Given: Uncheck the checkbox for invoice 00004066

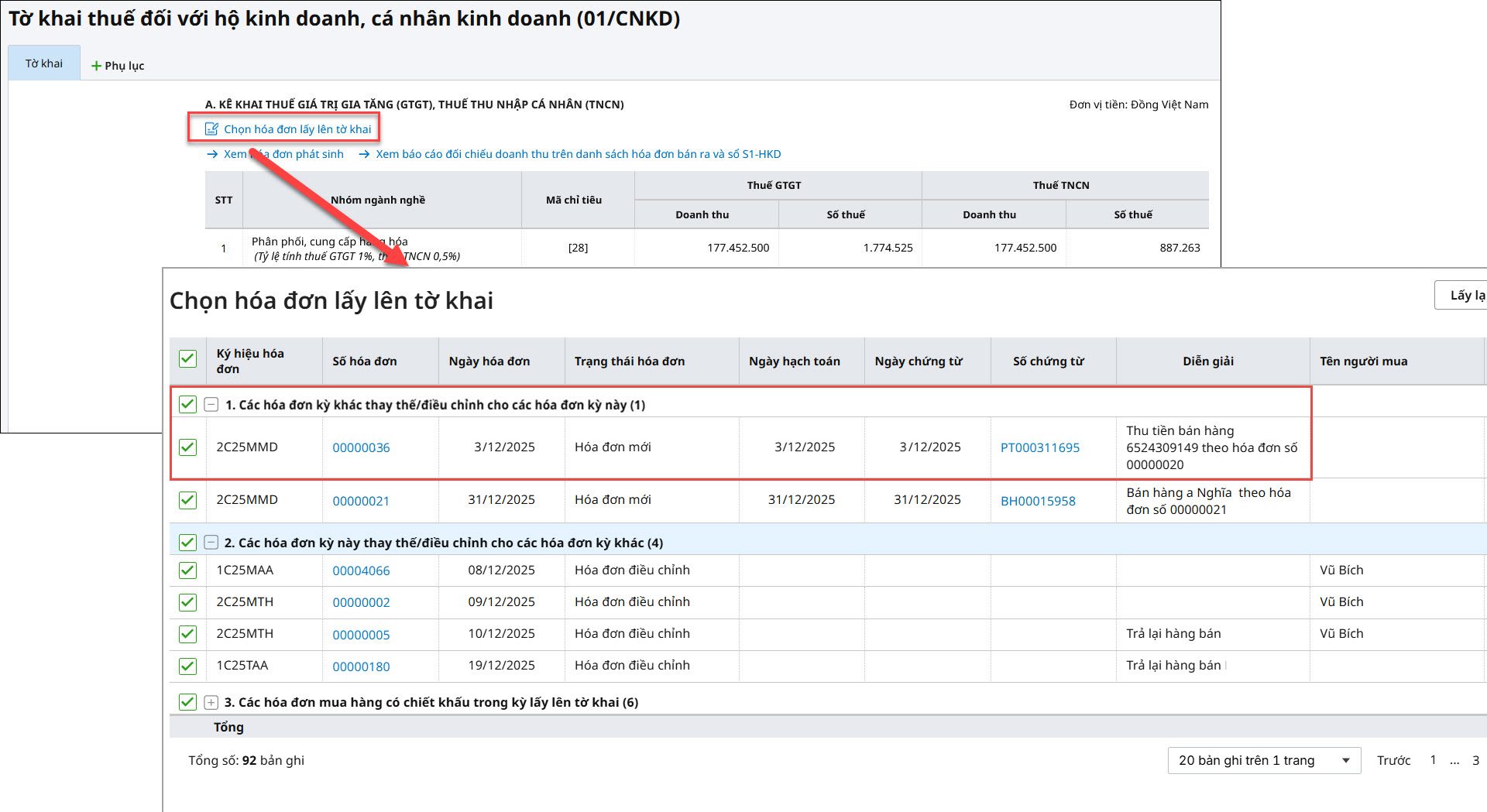Looking at the screenshot, I should pyautogui.click(x=187, y=570).
